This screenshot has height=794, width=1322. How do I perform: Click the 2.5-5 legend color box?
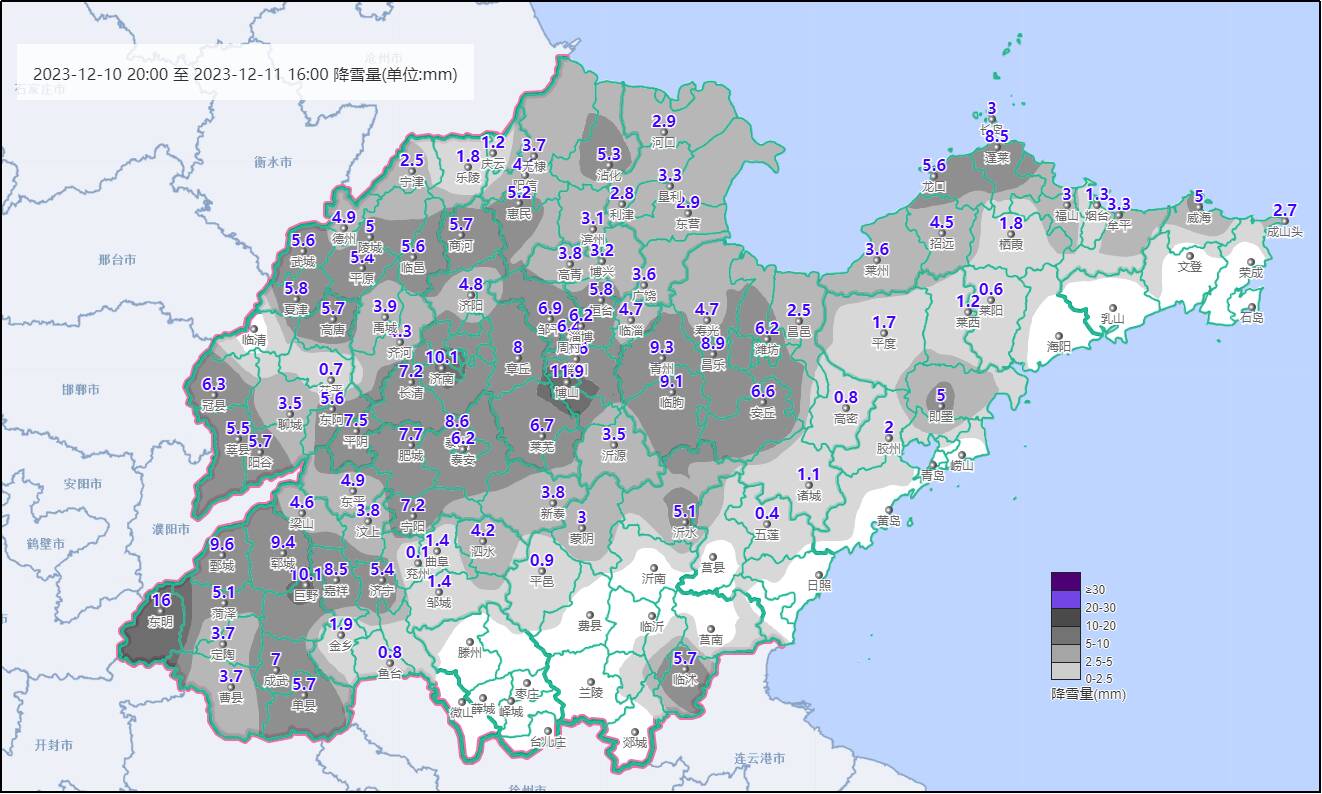click(1066, 654)
